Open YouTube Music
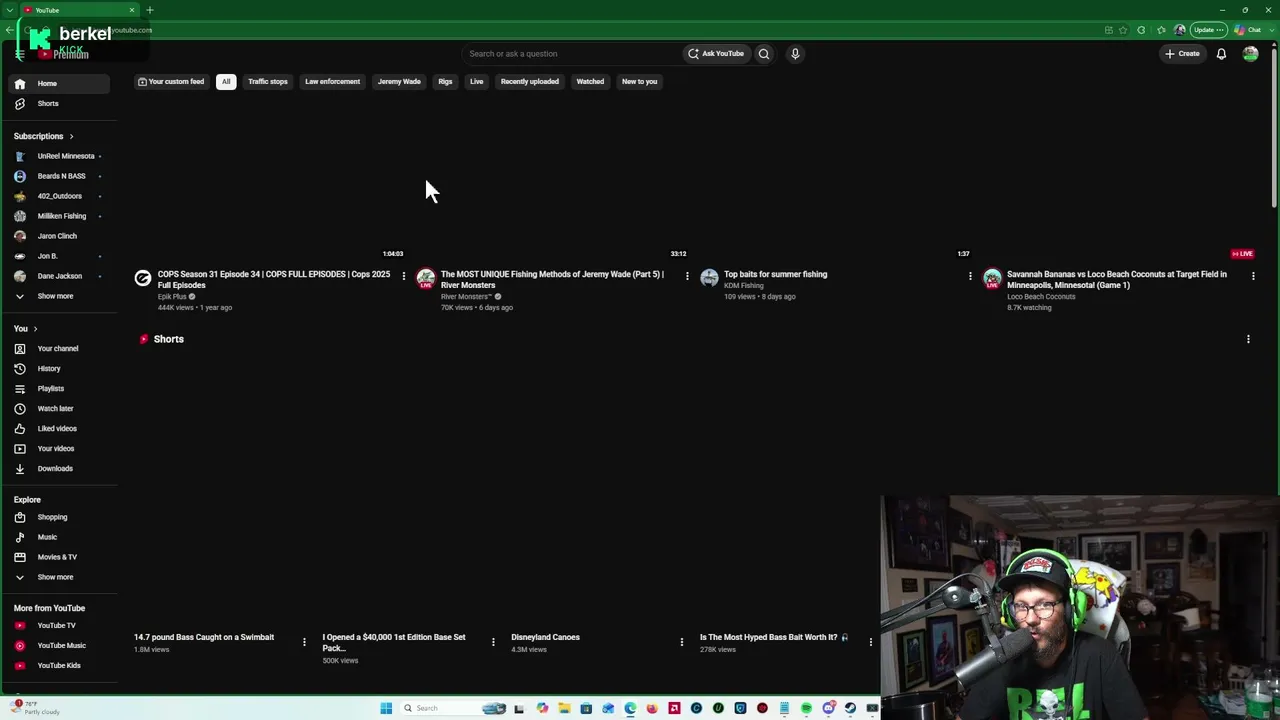This screenshot has height=720, width=1280. [x=60, y=646]
